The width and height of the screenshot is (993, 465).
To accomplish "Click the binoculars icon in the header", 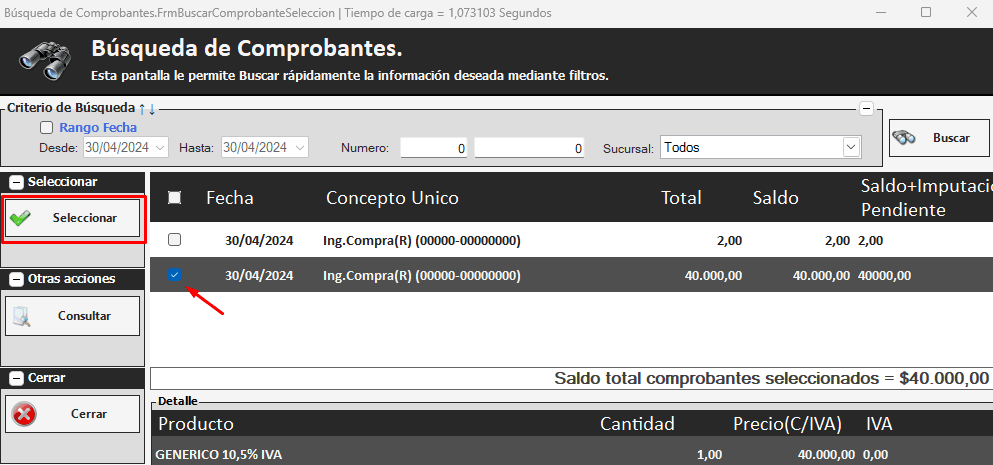I will pos(45,61).
